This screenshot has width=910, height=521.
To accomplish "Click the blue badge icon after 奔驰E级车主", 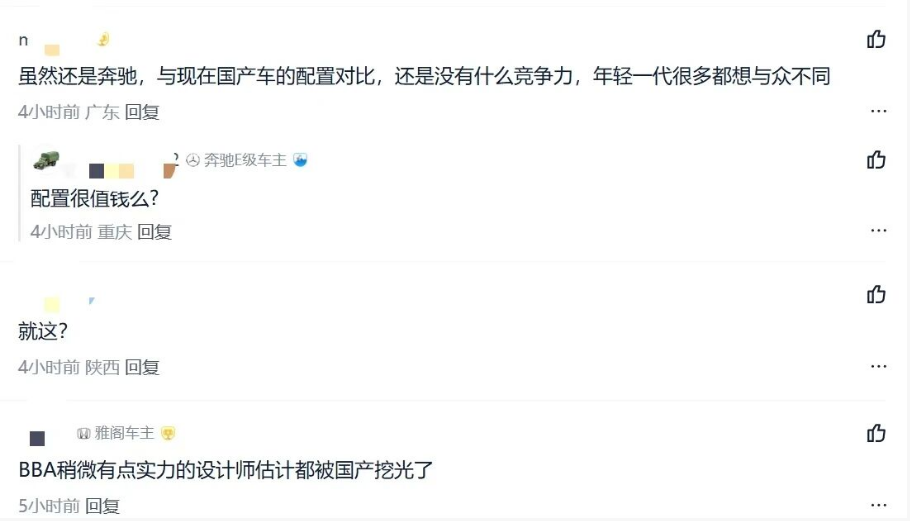I will [300, 160].
